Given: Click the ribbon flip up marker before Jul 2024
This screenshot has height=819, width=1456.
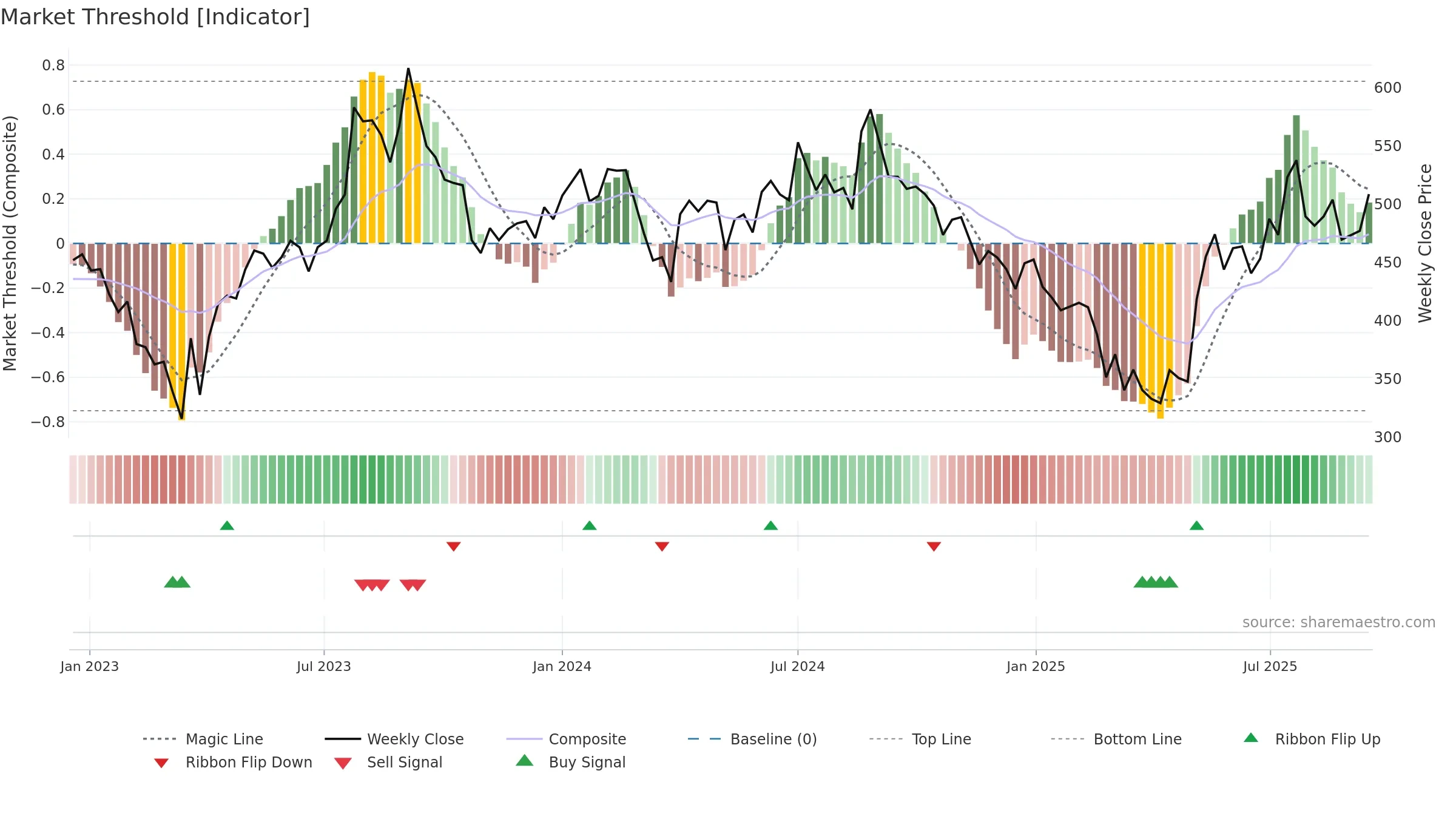Looking at the screenshot, I should 770,525.
